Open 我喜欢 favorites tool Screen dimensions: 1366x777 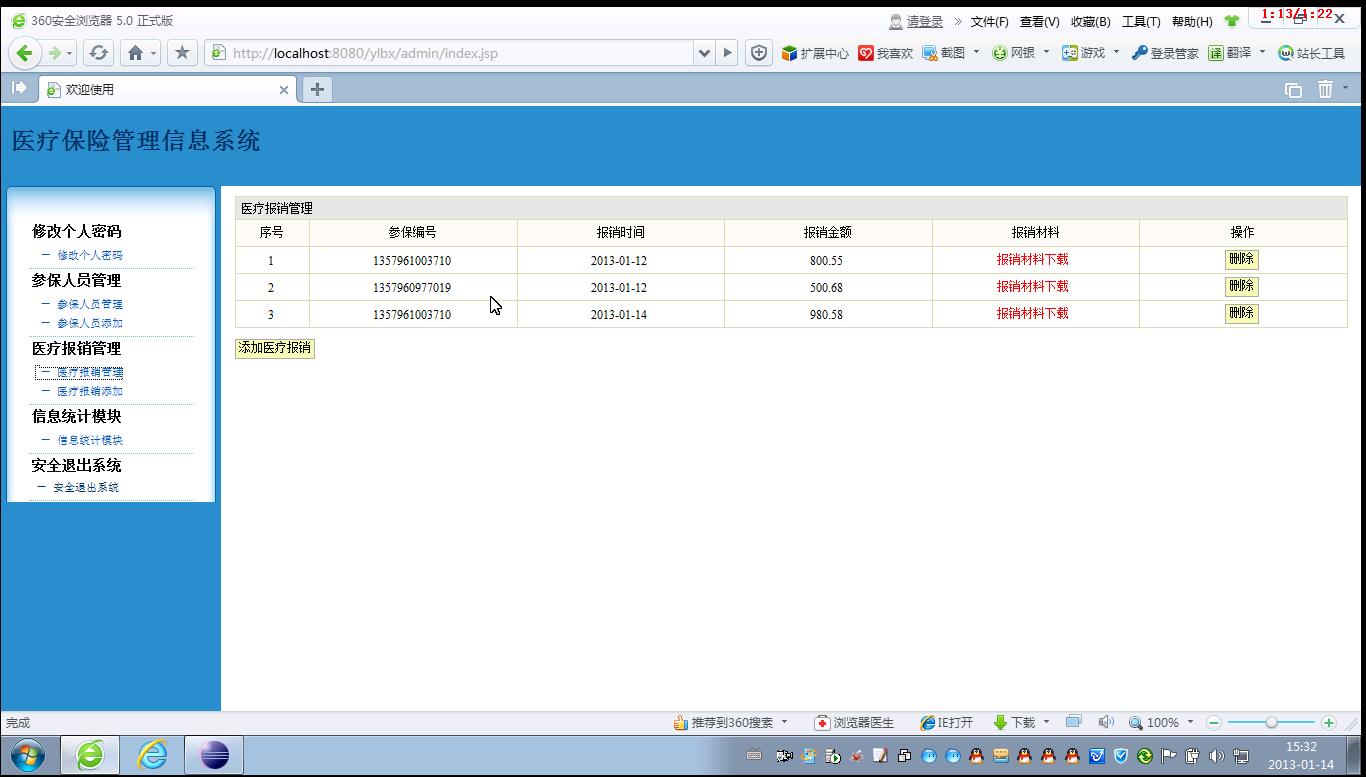[x=886, y=53]
